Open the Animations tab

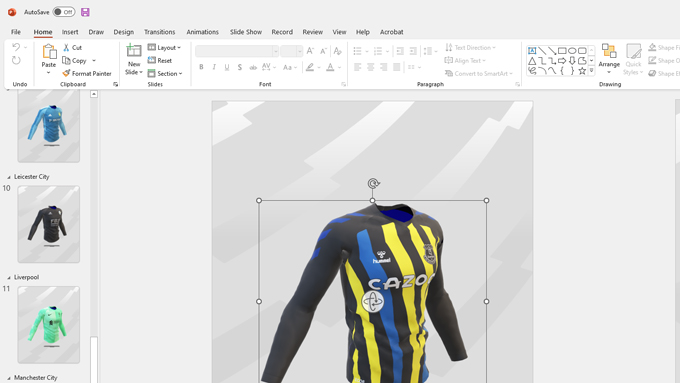(x=203, y=32)
